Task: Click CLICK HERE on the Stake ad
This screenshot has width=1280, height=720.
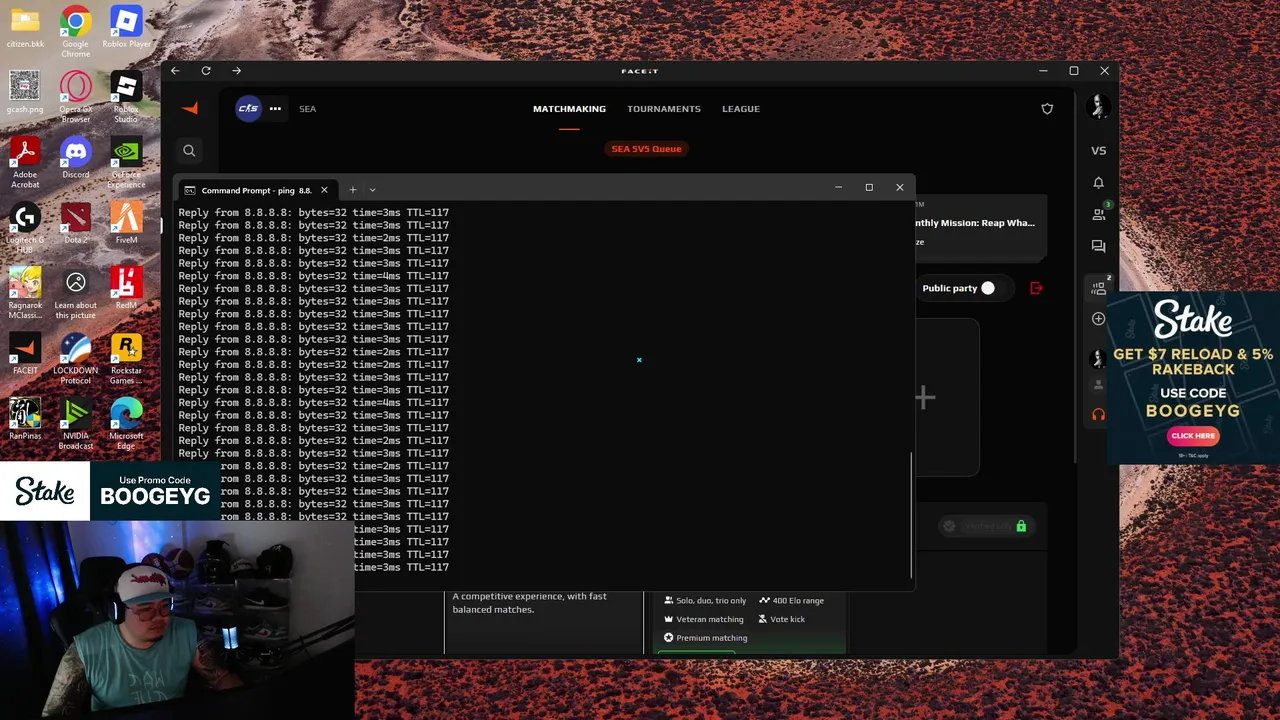Action: click(x=1193, y=436)
